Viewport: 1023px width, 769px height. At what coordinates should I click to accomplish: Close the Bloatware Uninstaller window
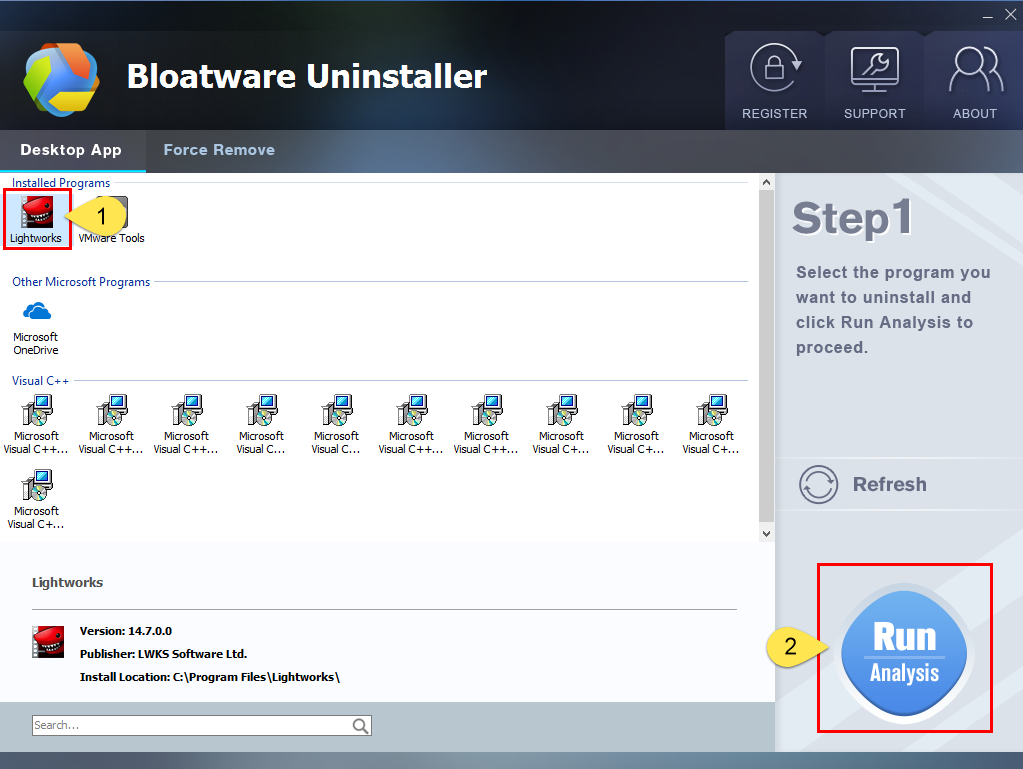[1011, 14]
